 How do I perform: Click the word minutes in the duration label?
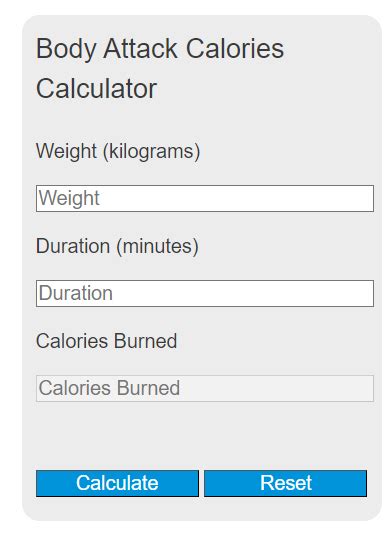(157, 246)
